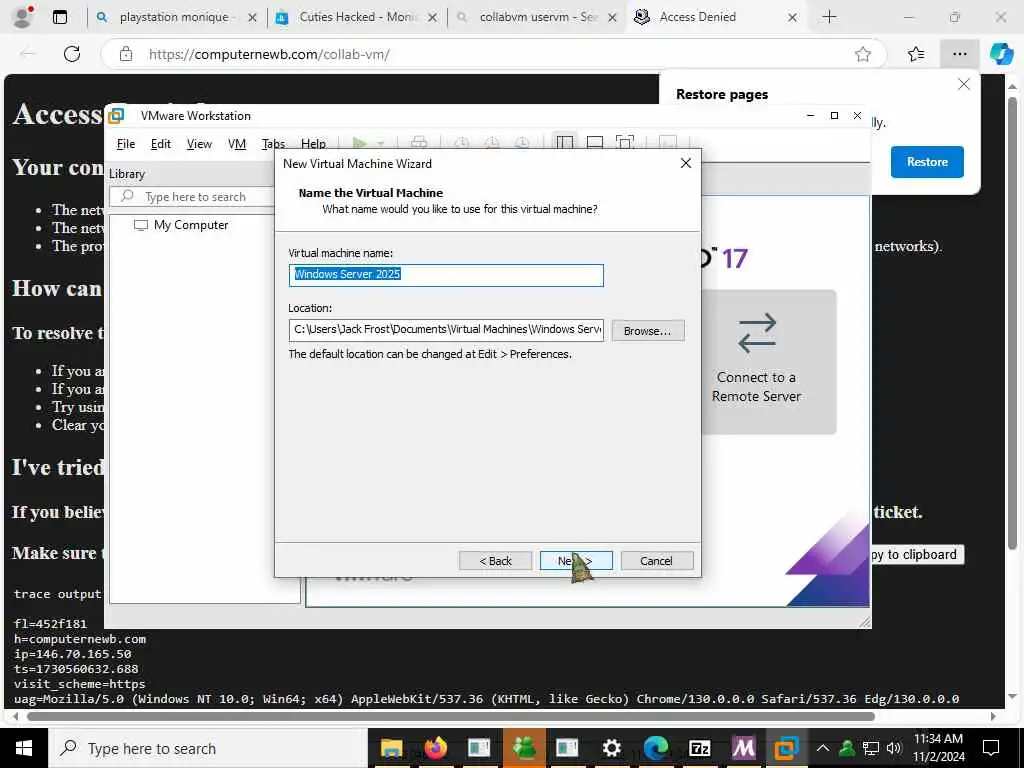Show hidden system tray icons
The height and width of the screenshot is (768, 1024).
point(823,748)
